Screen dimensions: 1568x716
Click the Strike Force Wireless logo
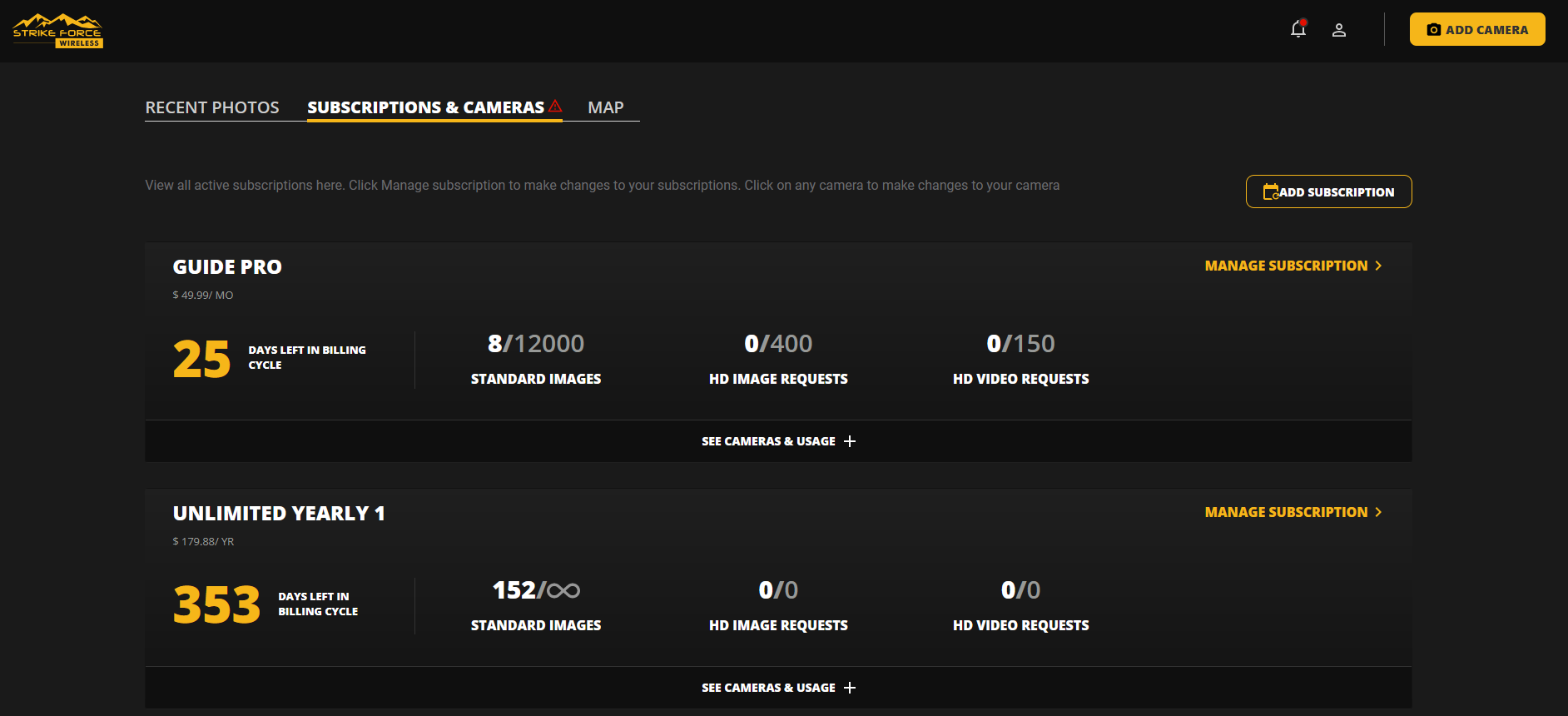tap(57, 31)
